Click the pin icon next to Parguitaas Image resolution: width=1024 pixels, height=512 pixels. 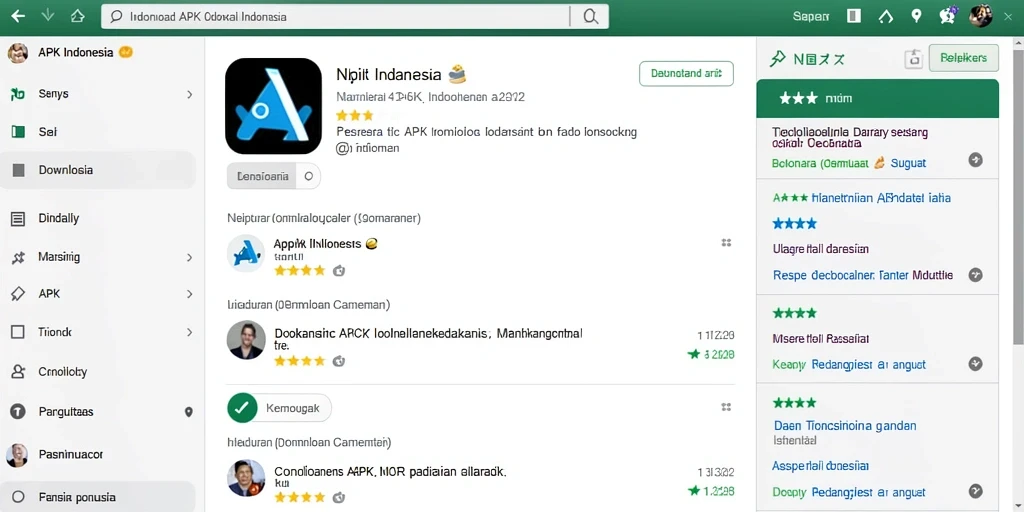[x=189, y=412]
